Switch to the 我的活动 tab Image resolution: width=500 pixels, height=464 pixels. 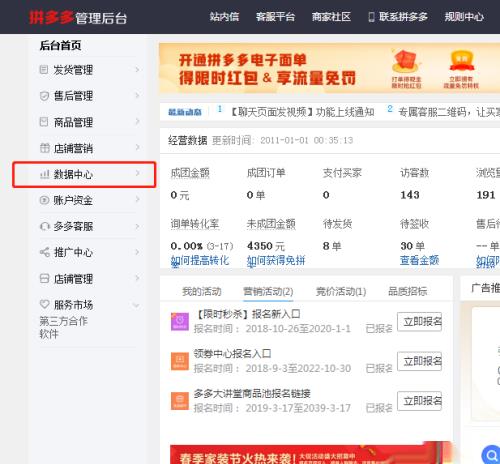[202, 291]
